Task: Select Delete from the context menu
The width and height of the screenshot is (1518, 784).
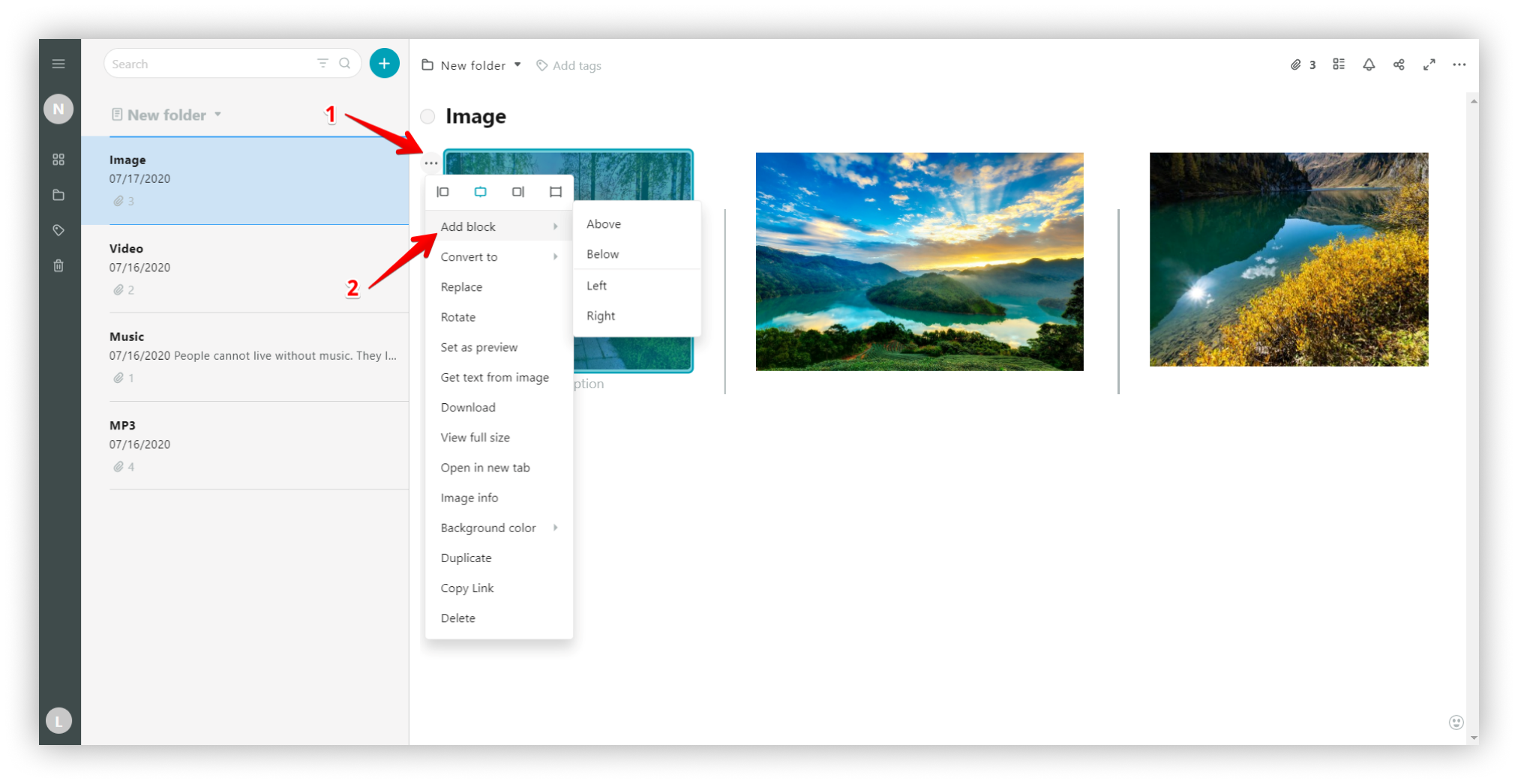Action: pos(499,618)
